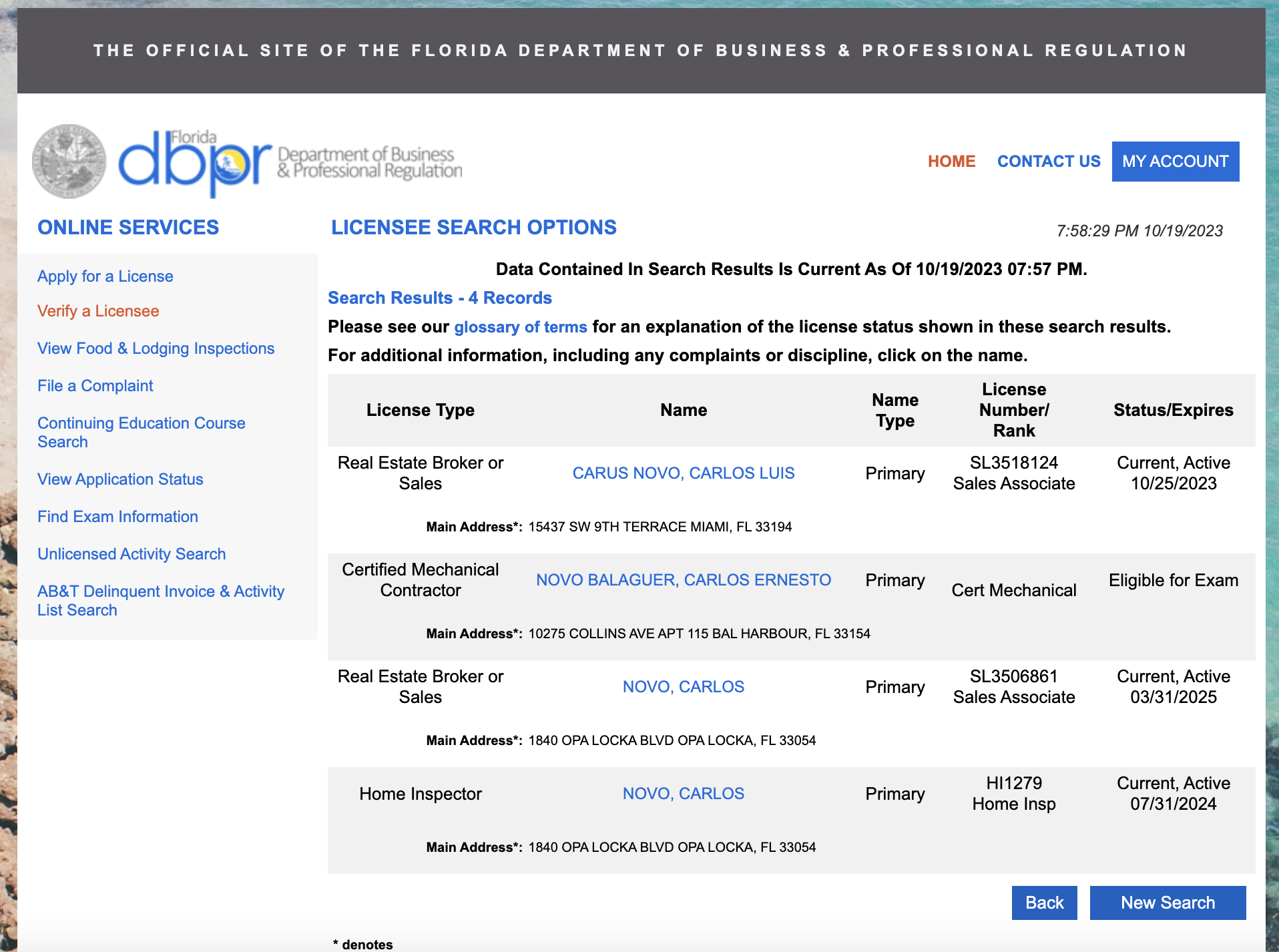Click the License Type column header
1279x952 pixels.
pos(421,410)
